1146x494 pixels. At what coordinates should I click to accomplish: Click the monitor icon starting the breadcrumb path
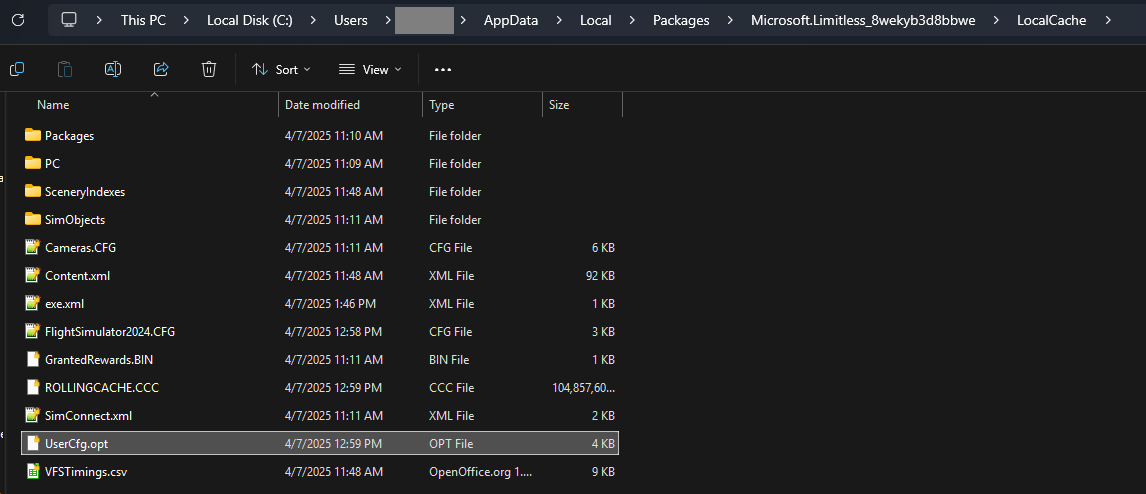tap(69, 20)
